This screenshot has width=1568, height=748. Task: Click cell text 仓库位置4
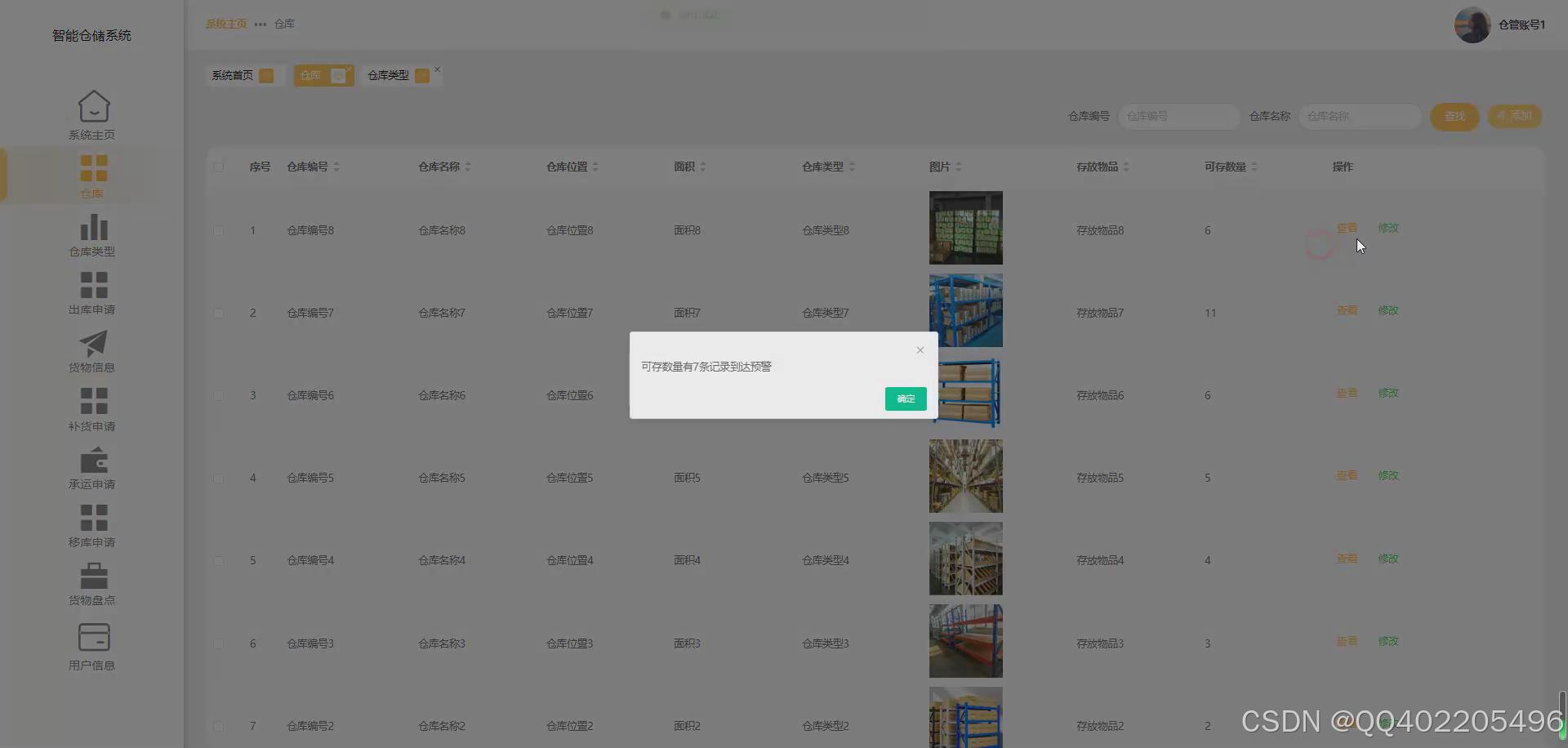point(570,560)
